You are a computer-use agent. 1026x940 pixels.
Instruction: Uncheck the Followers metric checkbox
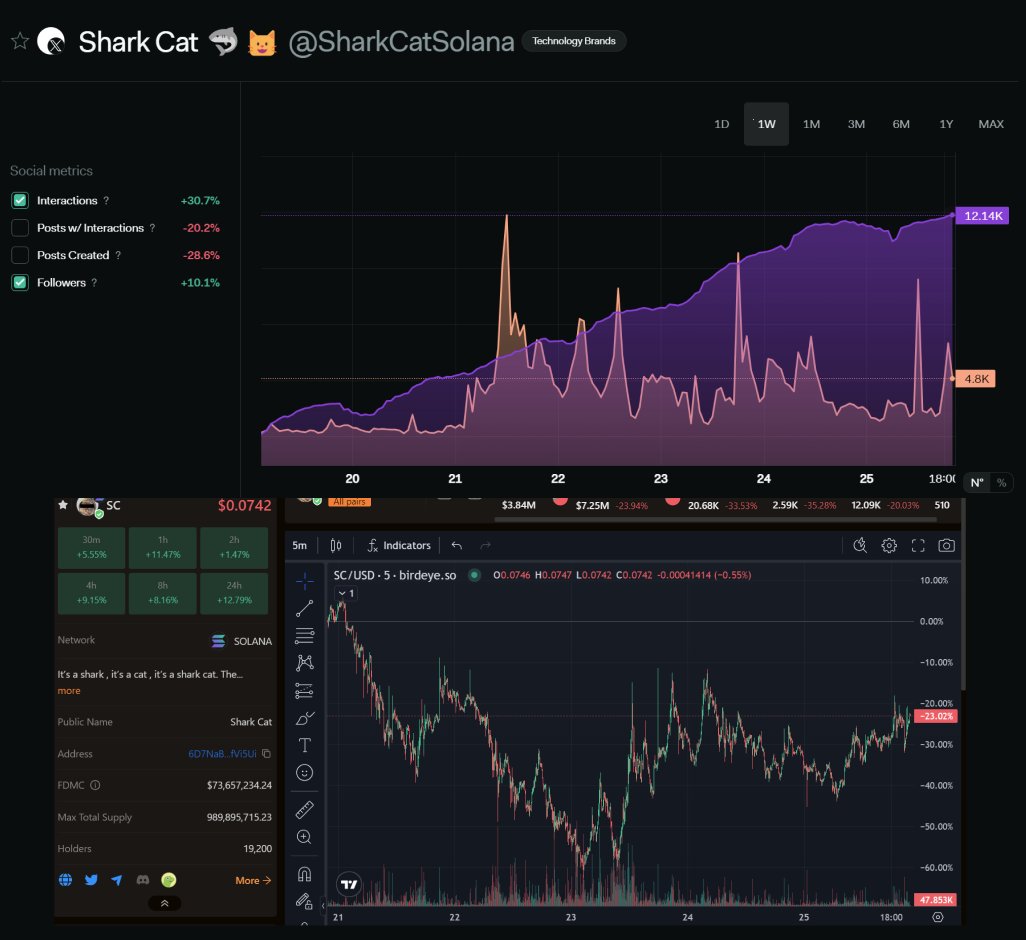[x=20, y=283]
